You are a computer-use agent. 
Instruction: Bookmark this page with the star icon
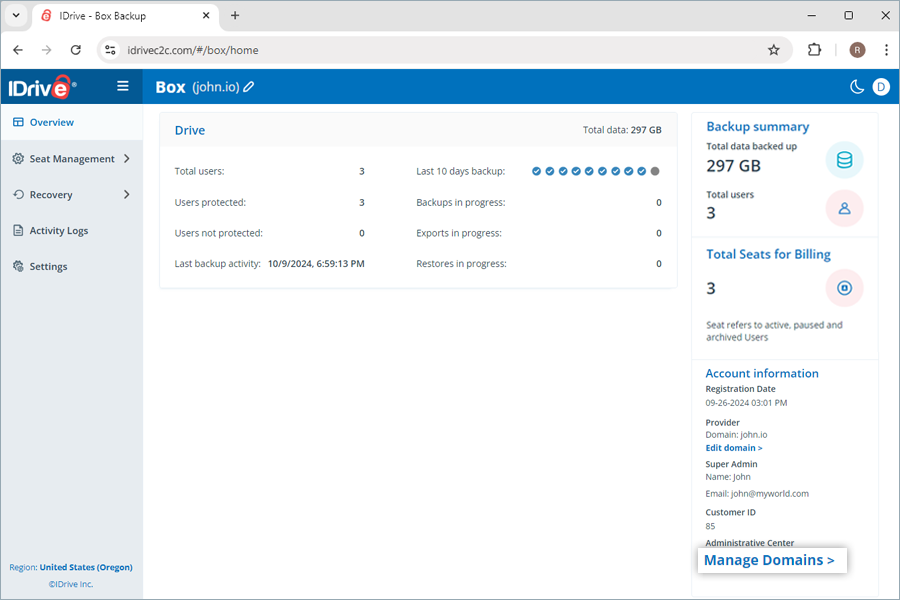773,50
